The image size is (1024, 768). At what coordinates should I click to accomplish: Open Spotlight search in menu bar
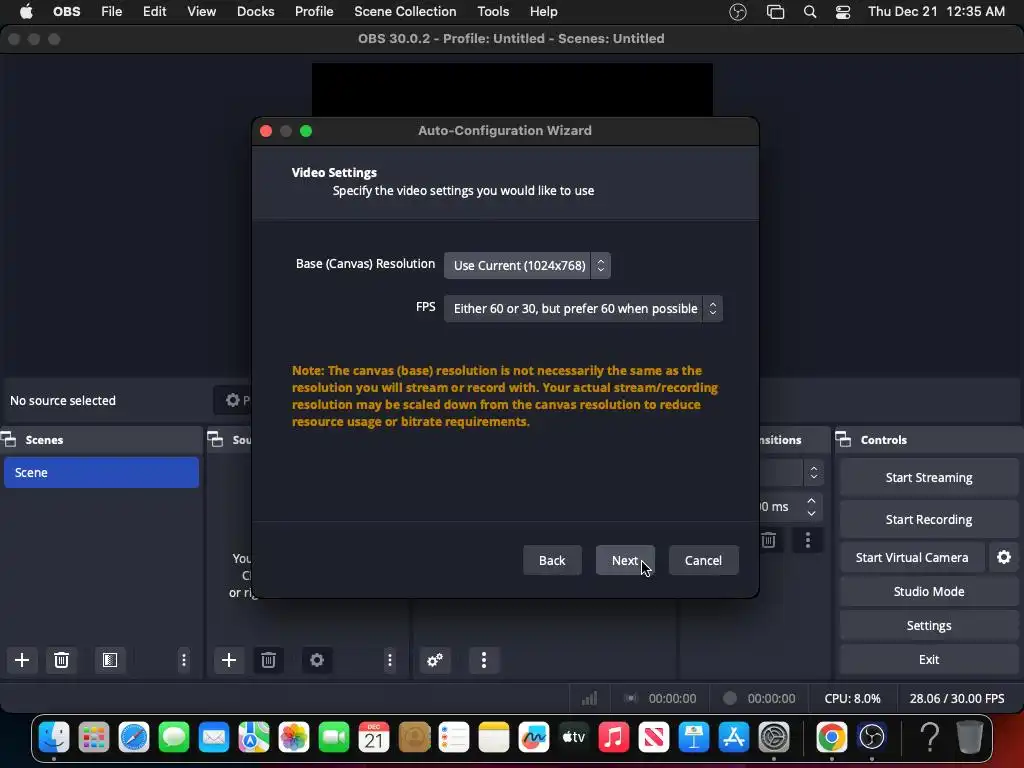pyautogui.click(x=810, y=12)
